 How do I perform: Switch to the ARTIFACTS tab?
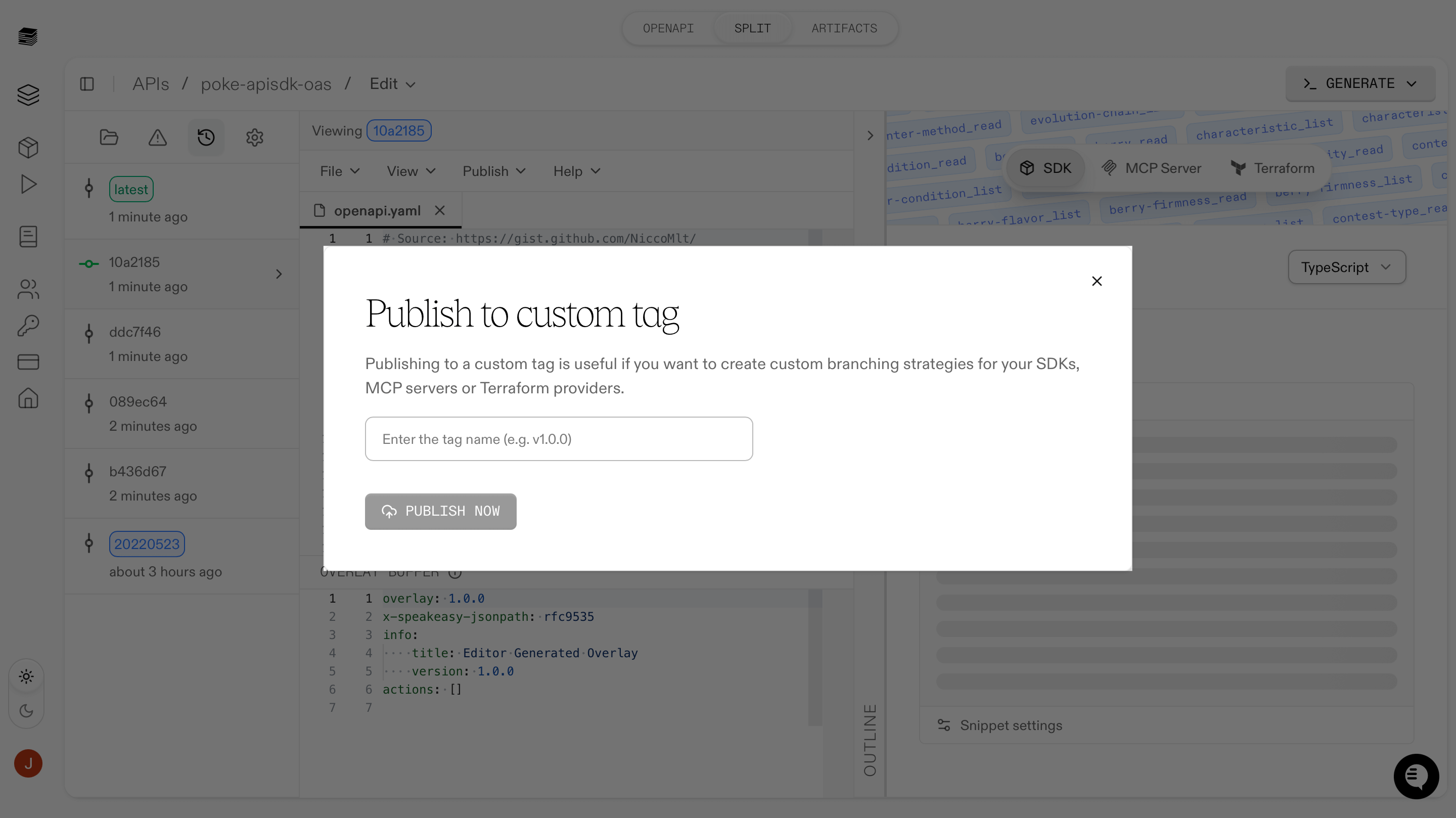844,28
